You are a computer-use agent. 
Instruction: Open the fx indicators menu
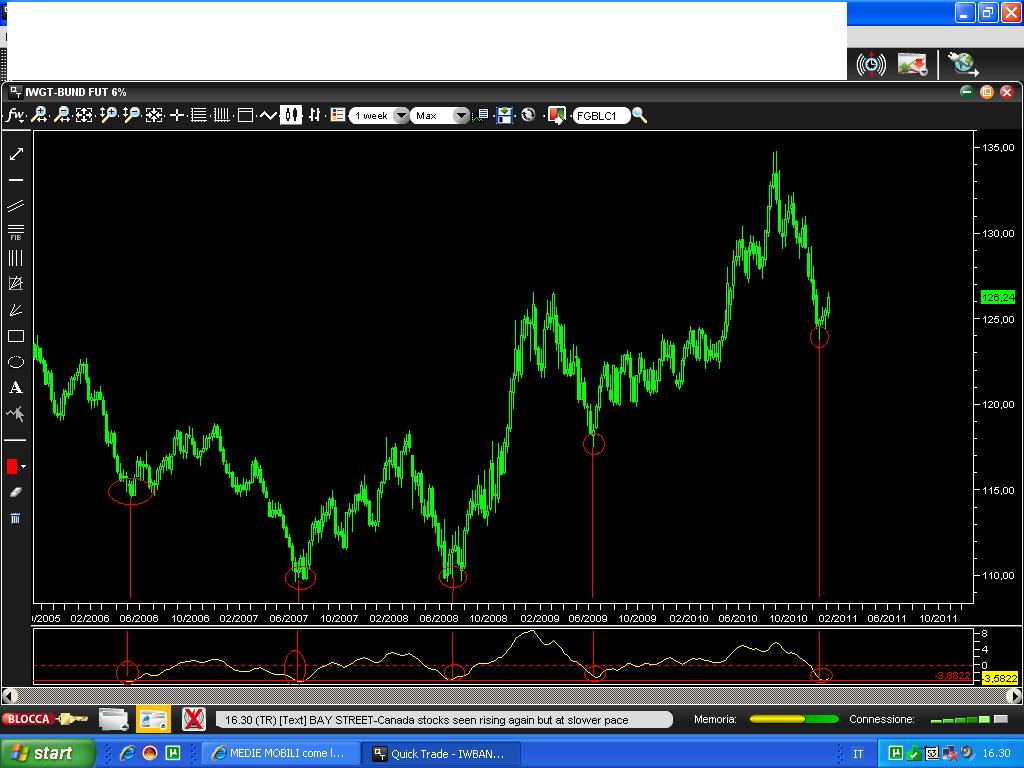coord(15,116)
